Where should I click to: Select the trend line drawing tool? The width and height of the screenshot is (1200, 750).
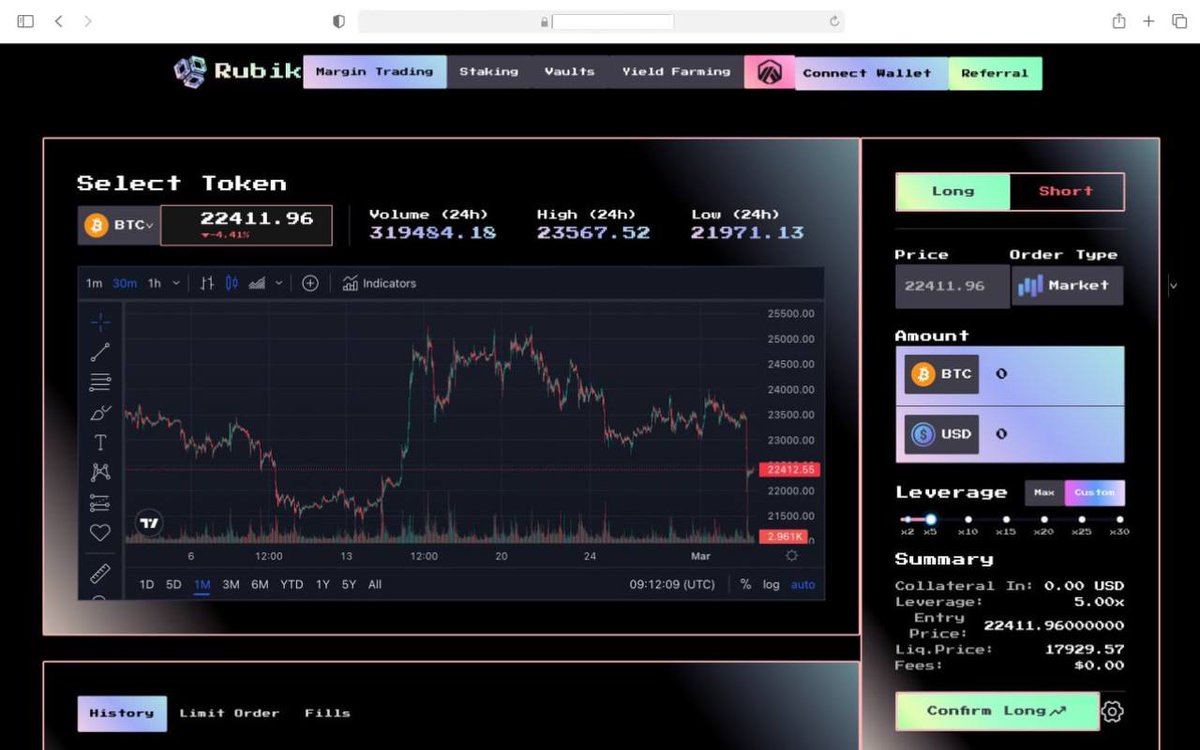[100, 352]
